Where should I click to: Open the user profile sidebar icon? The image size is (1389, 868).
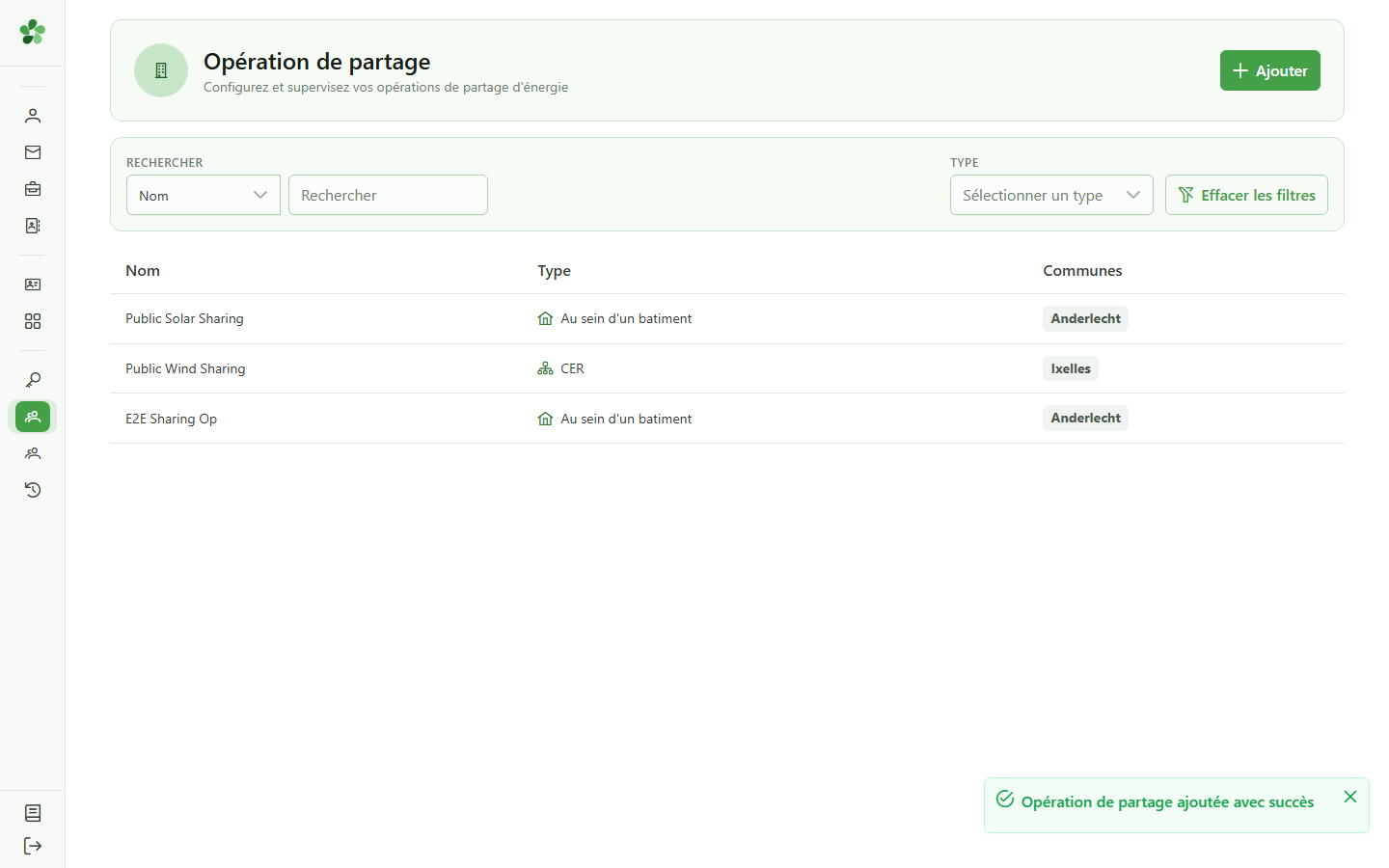point(33,116)
